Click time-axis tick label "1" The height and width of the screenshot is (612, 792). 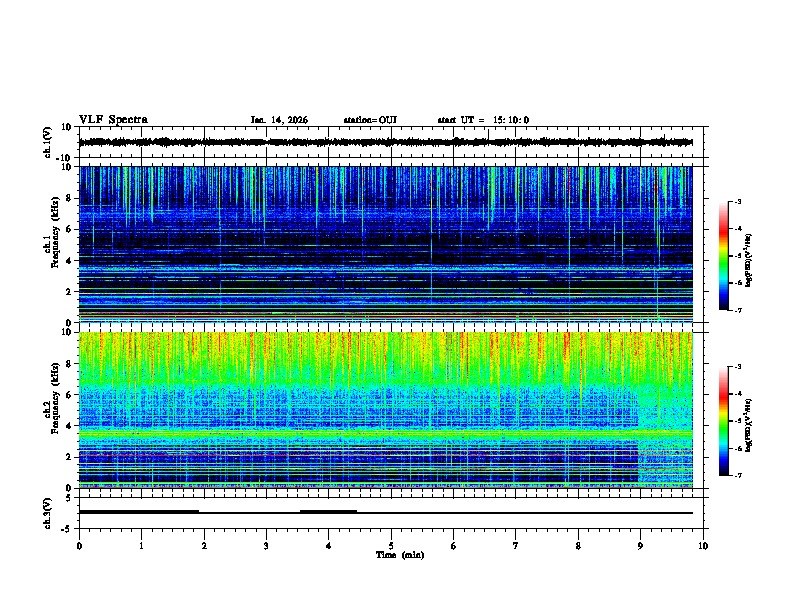click(141, 546)
